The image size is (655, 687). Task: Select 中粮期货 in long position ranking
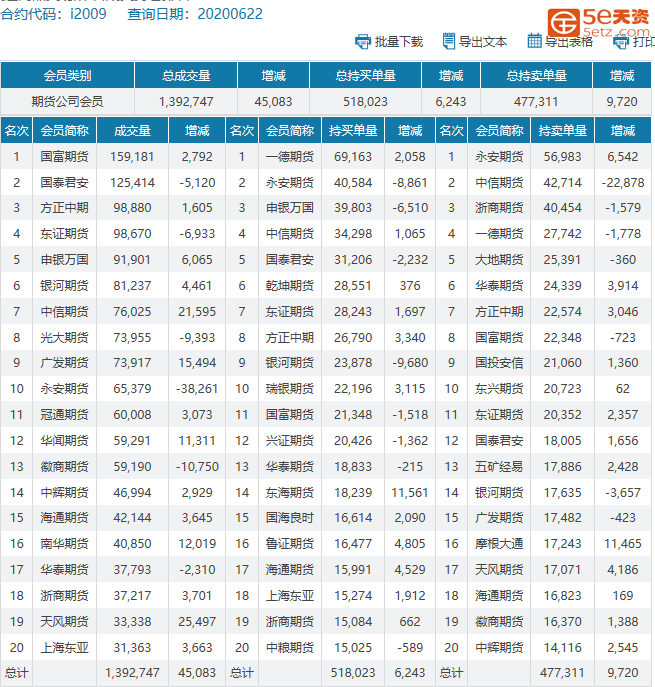coord(290,648)
